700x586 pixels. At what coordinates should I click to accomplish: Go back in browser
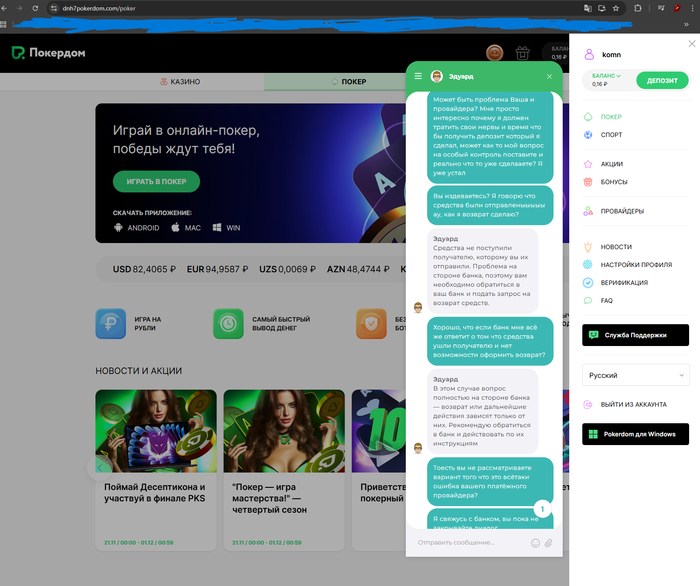4,8
